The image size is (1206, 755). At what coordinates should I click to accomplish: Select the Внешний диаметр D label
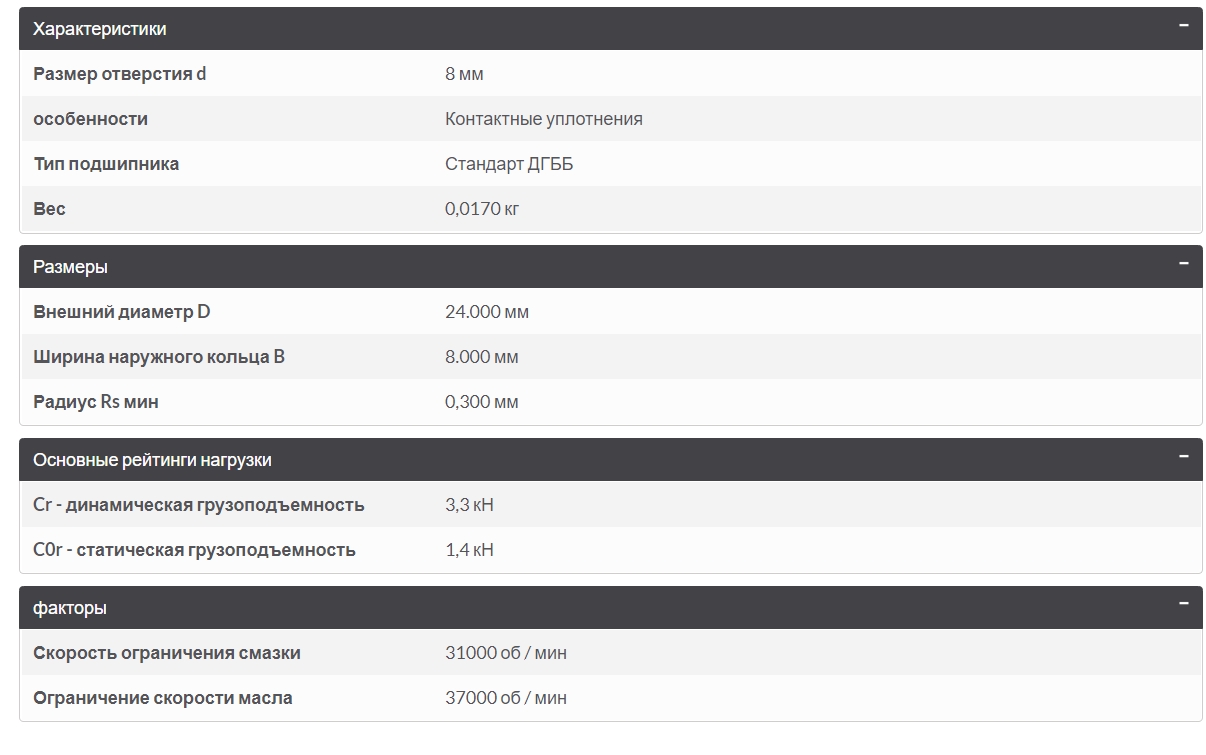tap(122, 312)
